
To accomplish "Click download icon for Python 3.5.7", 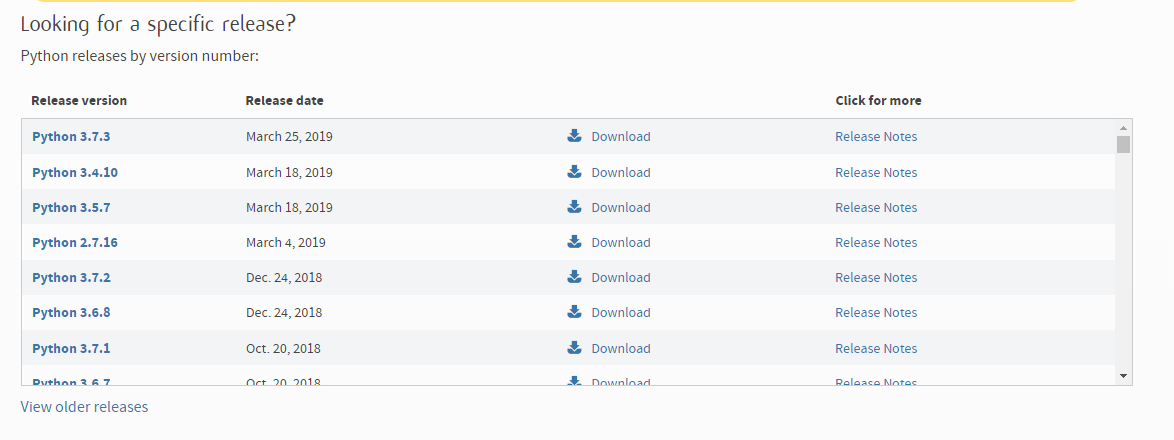I will [x=574, y=207].
